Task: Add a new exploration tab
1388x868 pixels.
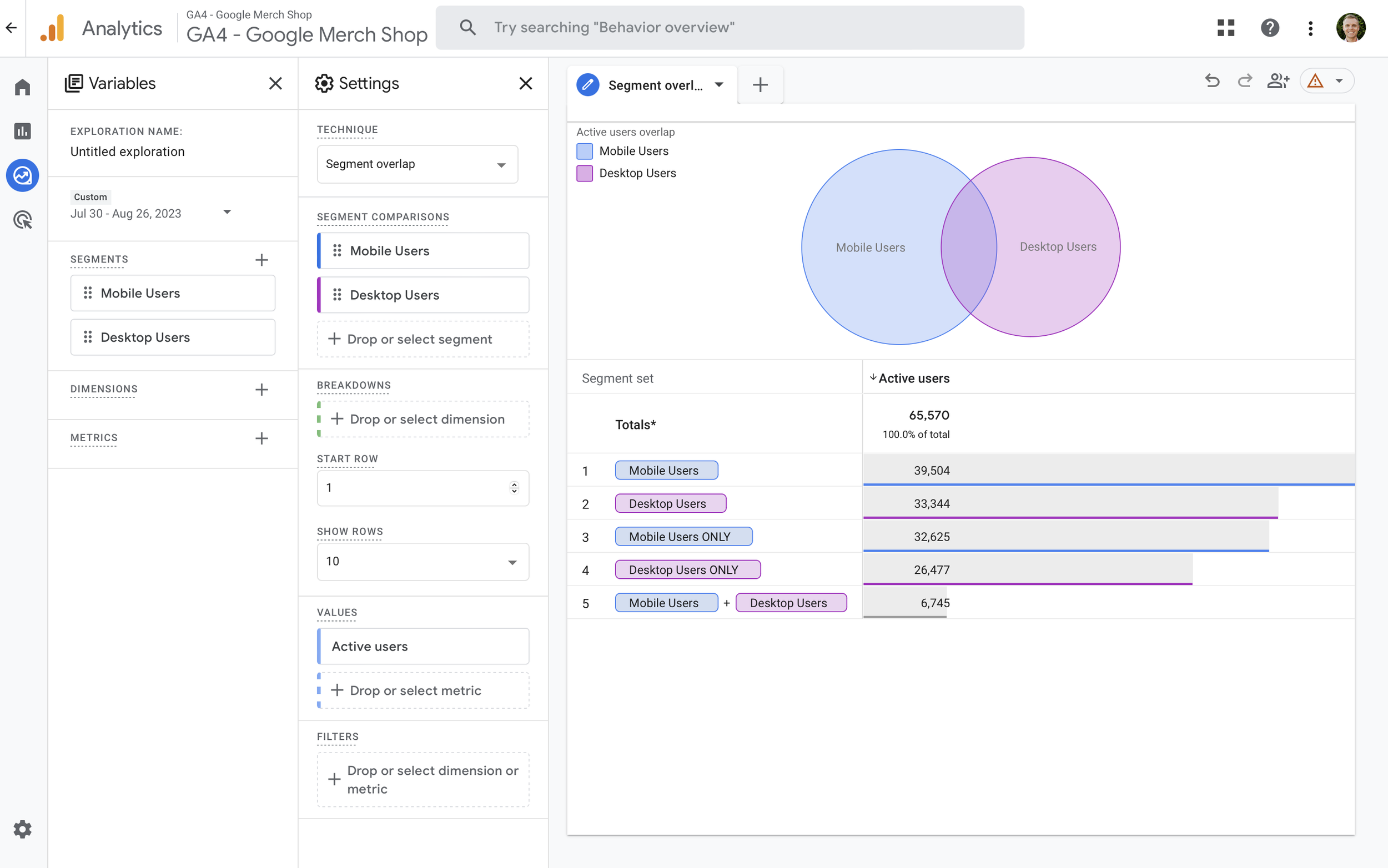Action: [x=760, y=85]
